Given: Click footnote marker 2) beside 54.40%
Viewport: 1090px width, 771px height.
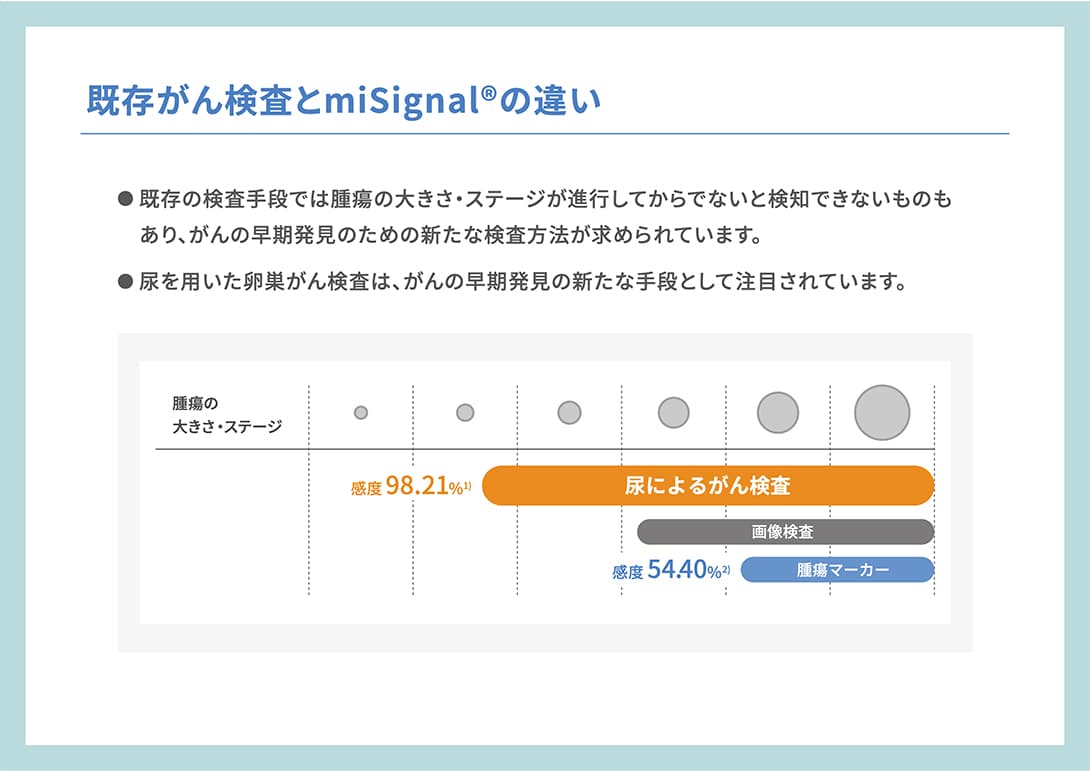Looking at the screenshot, I should coord(726,568).
